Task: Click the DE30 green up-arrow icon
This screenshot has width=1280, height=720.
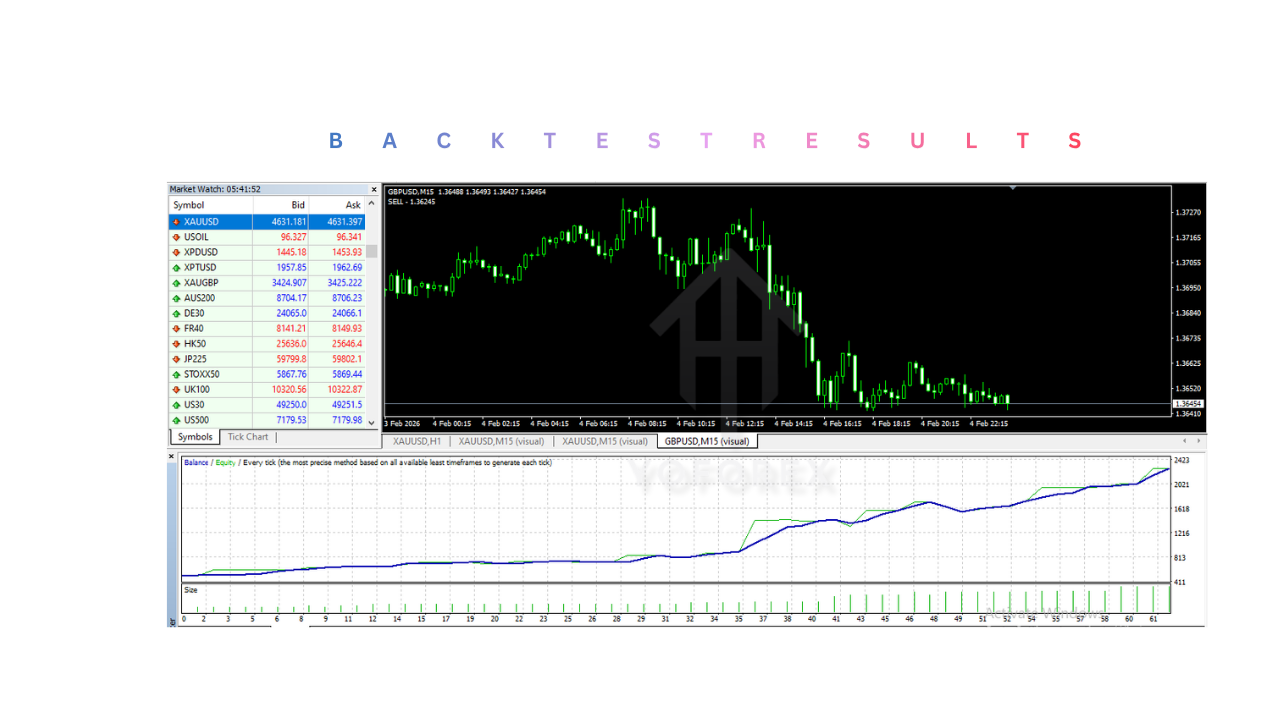Action: [x=176, y=313]
